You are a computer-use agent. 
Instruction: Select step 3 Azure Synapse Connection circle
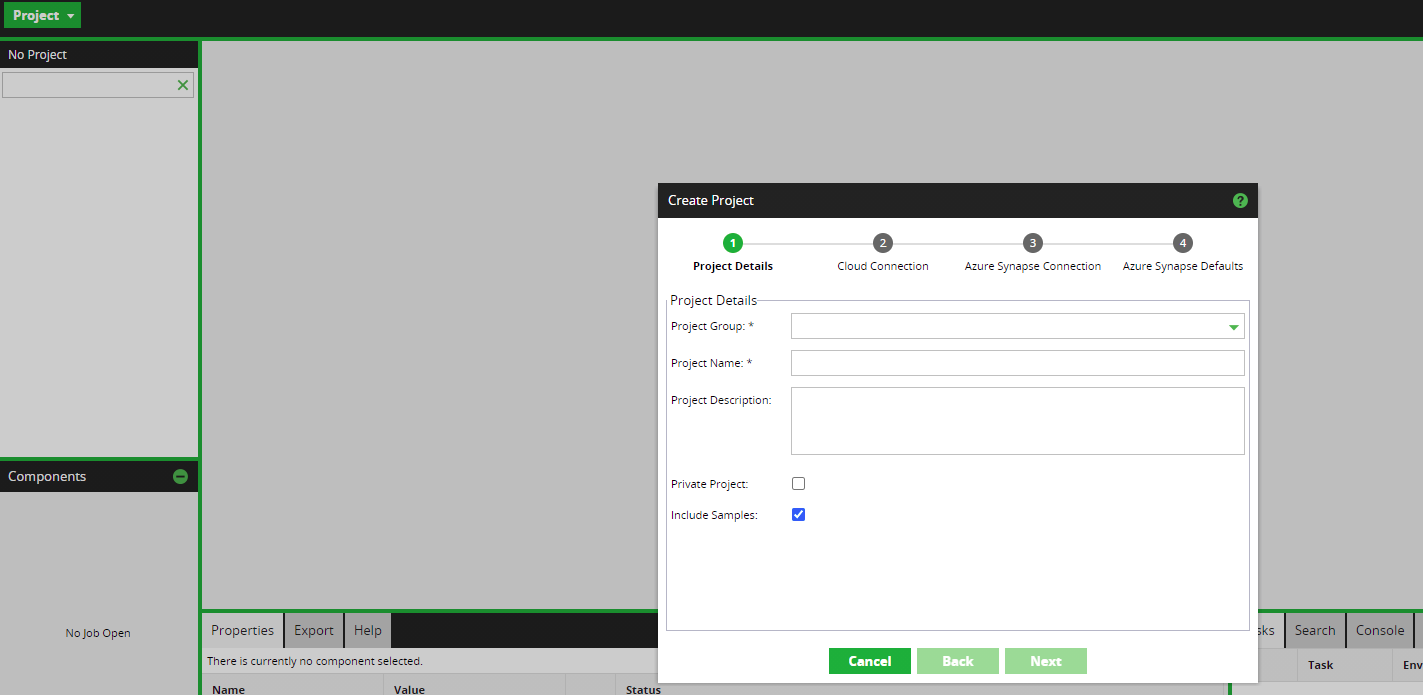click(1033, 243)
